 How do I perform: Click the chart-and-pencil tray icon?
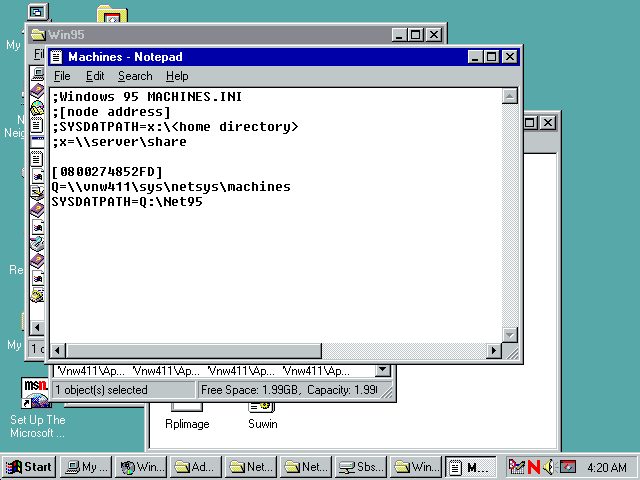pos(517,467)
